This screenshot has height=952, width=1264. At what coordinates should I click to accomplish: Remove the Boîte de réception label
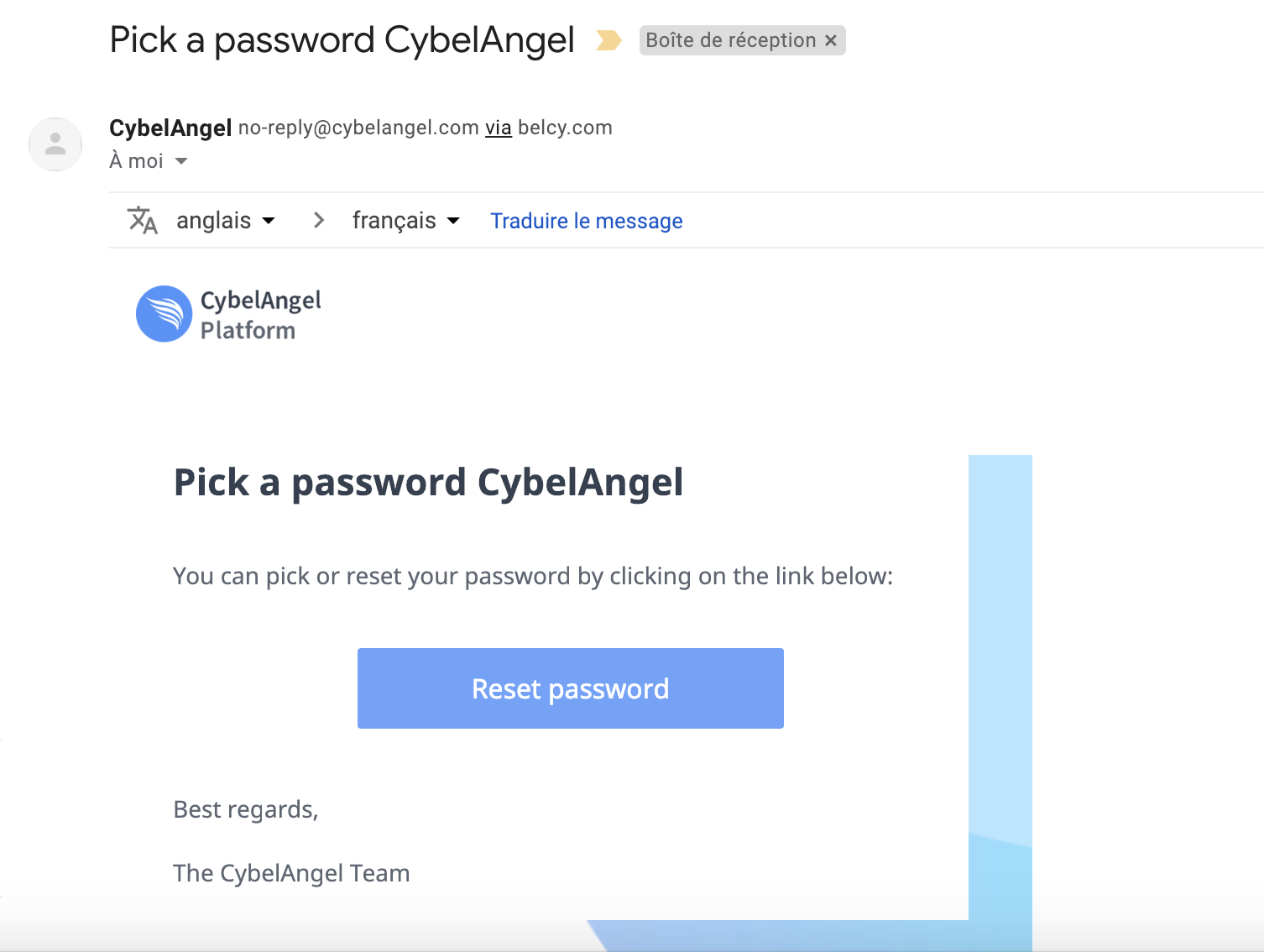(x=831, y=40)
